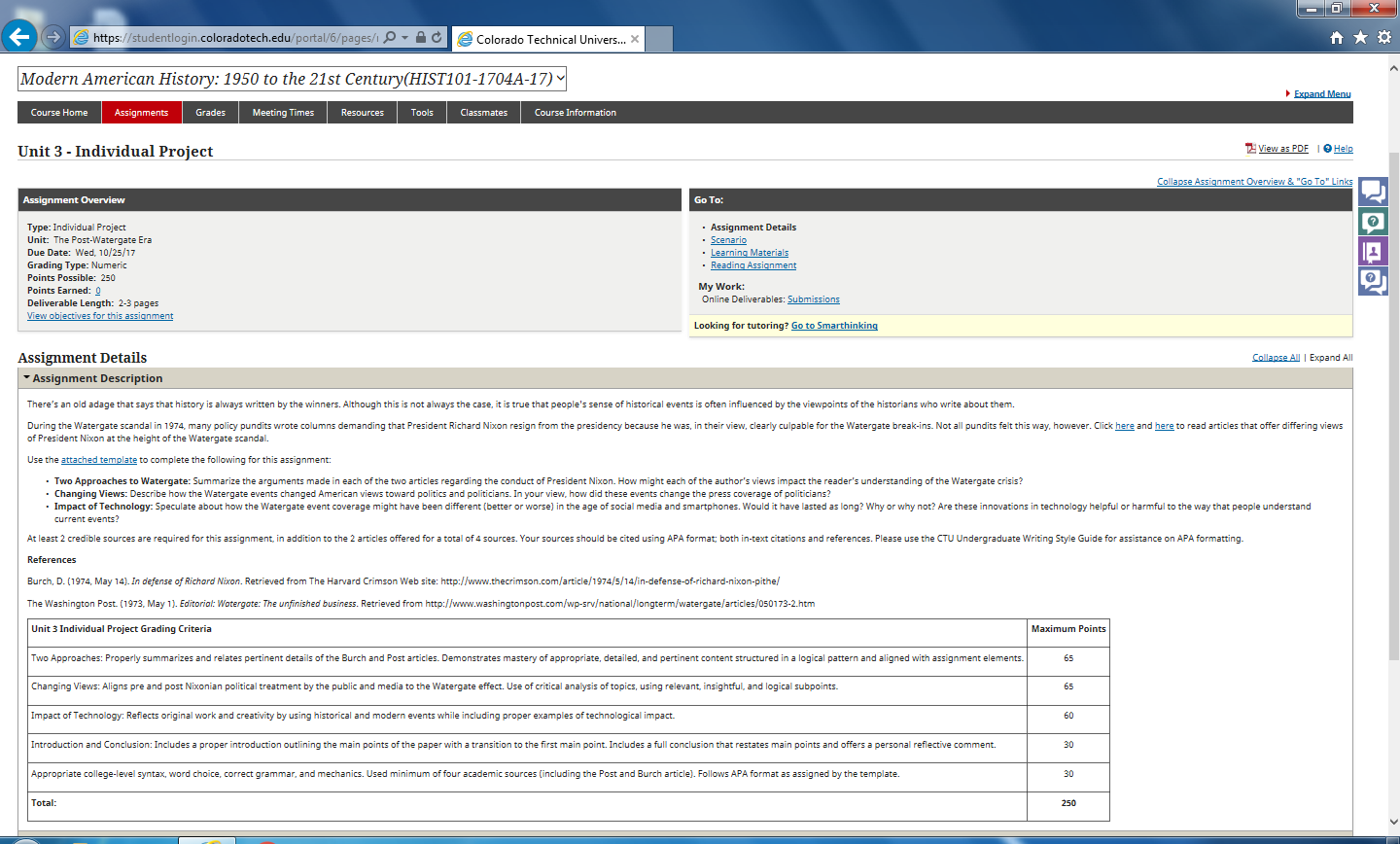Open a new blank browser tab
Image resolution: width=1400 pixels, height=844 pixels.
coord(659,39)
